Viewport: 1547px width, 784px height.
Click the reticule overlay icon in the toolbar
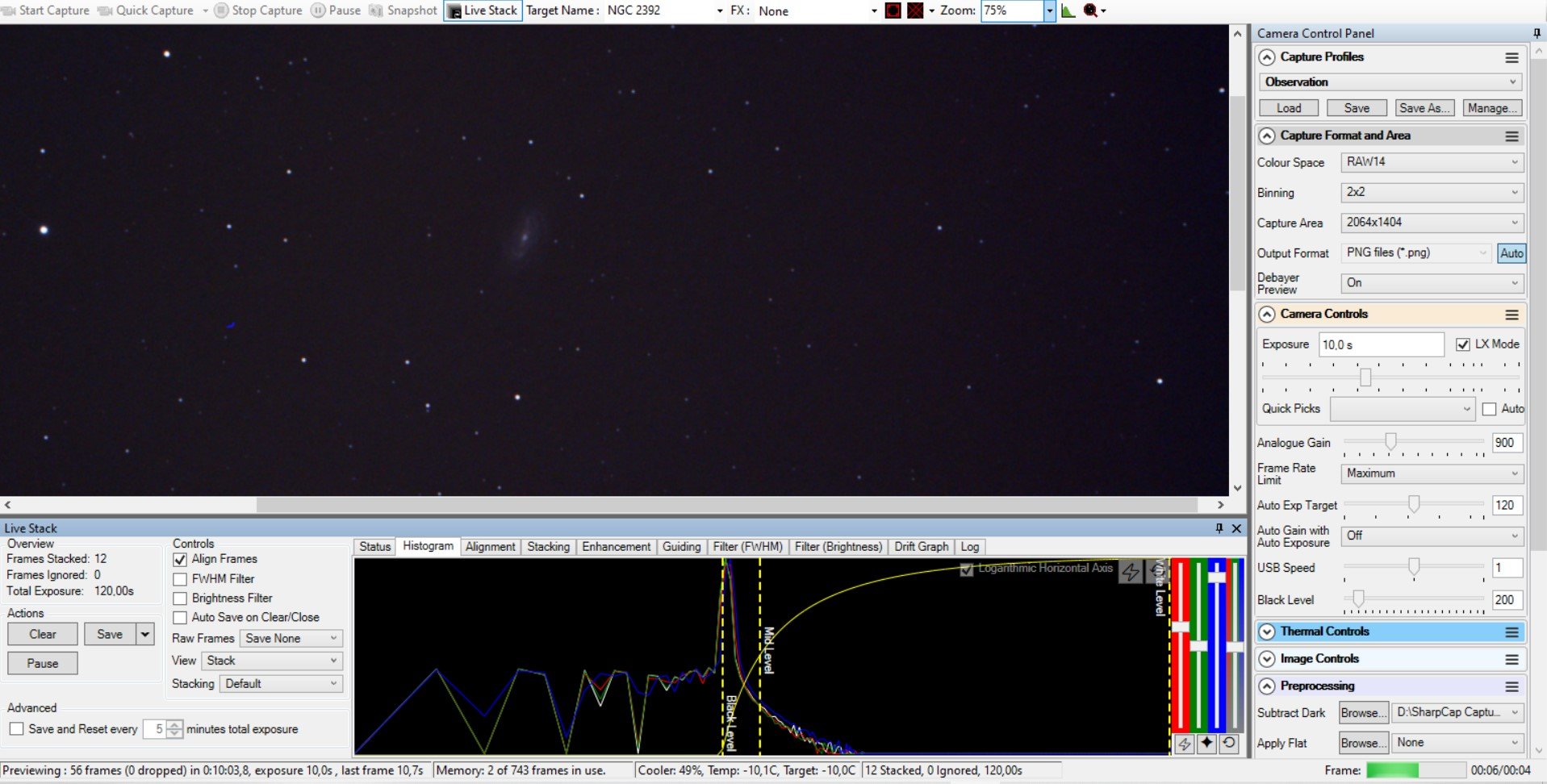pyautogui.click(x=893, y=10)
